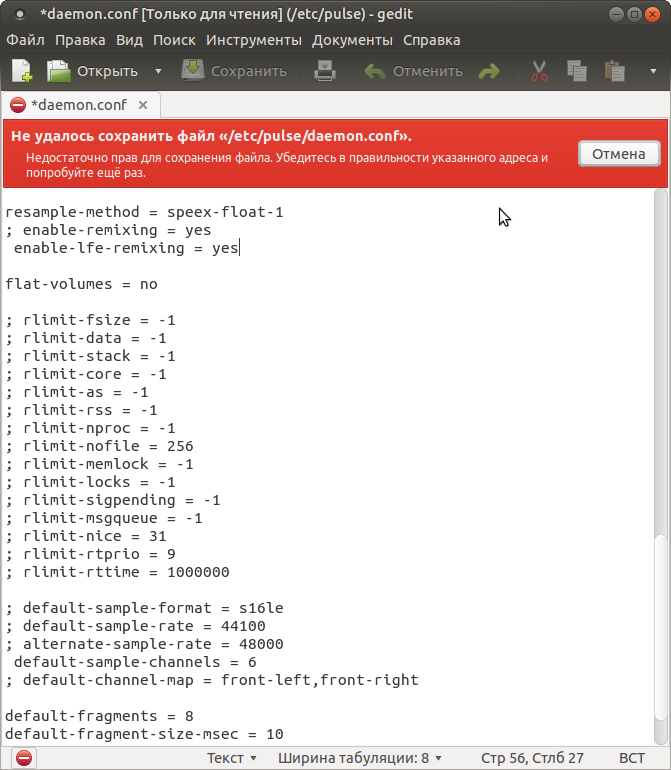
Task: Click the red error icon in status bar
Action: click(x=23, y=758)
